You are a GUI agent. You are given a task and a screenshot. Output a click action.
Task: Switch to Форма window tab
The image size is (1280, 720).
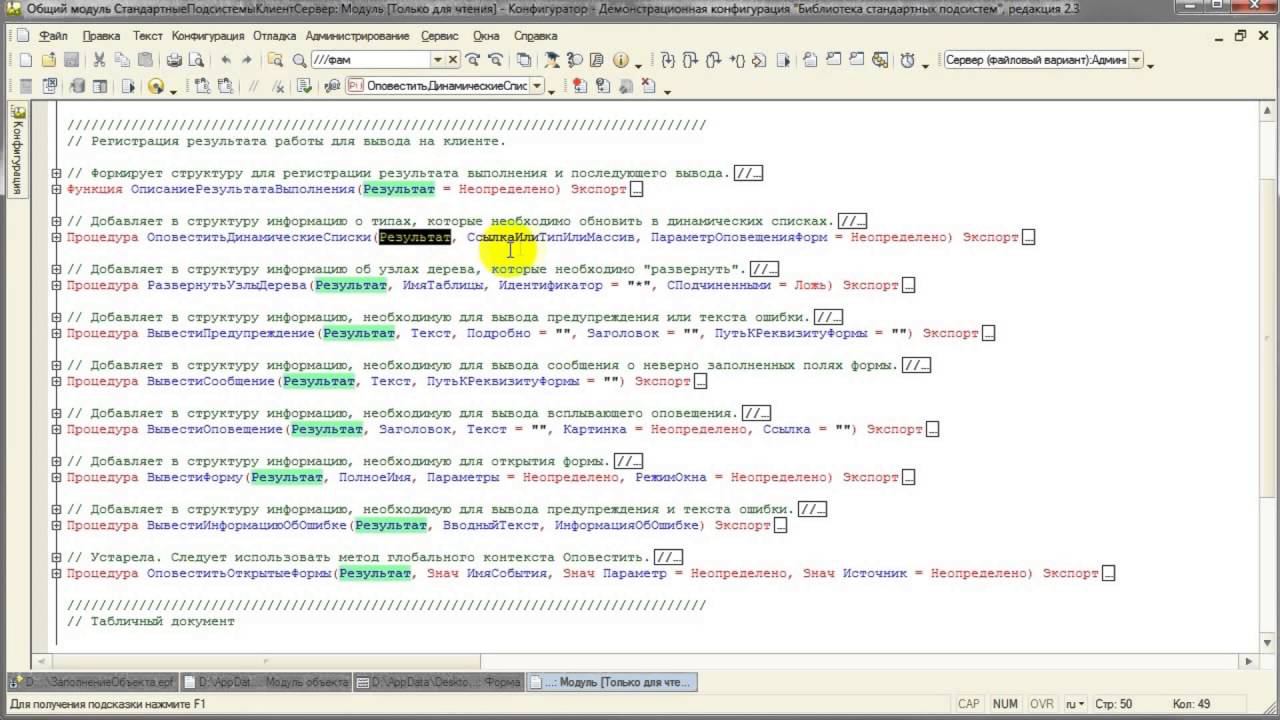(x=439, y=682)
